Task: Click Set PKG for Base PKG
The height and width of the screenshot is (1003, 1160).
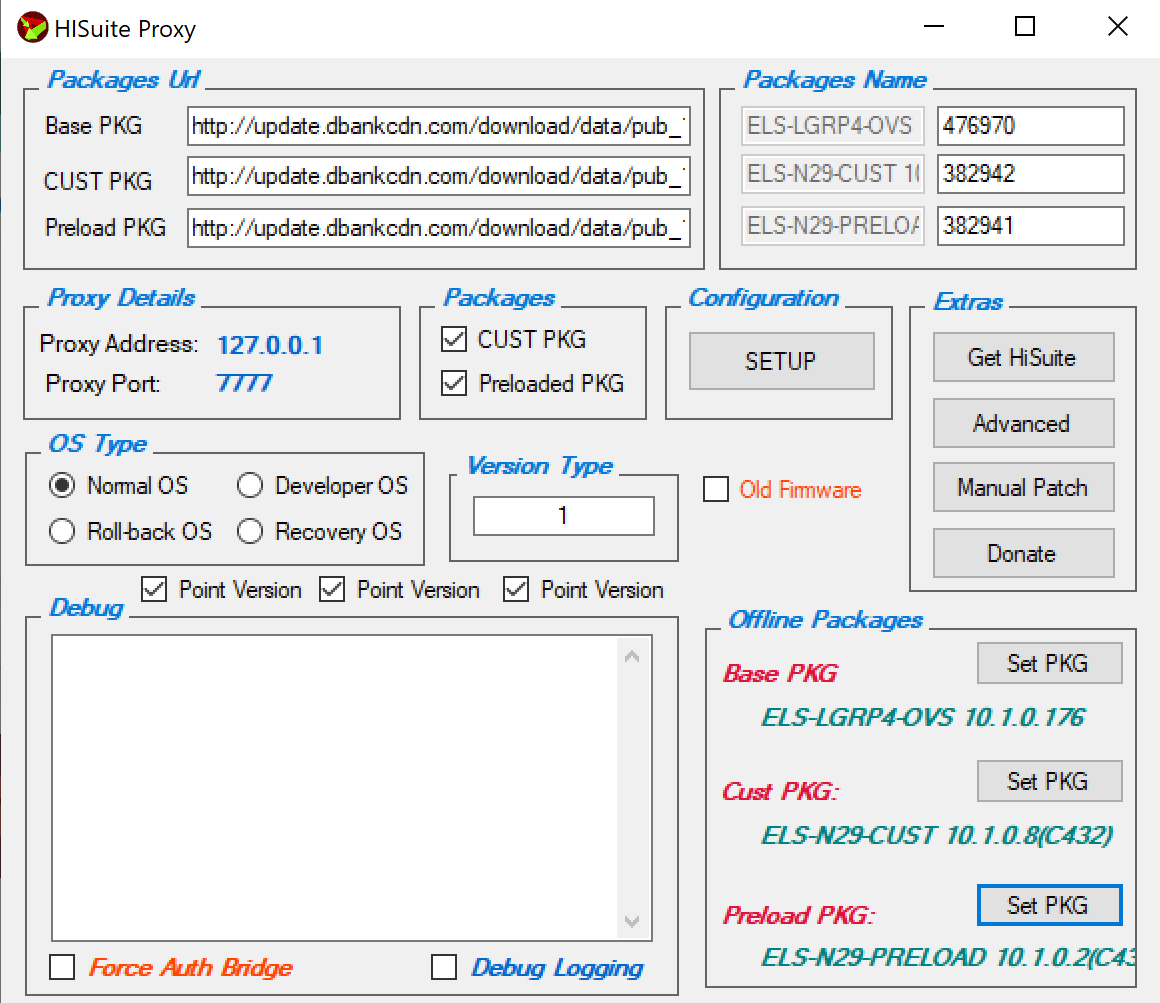Action: [1049, 663]
